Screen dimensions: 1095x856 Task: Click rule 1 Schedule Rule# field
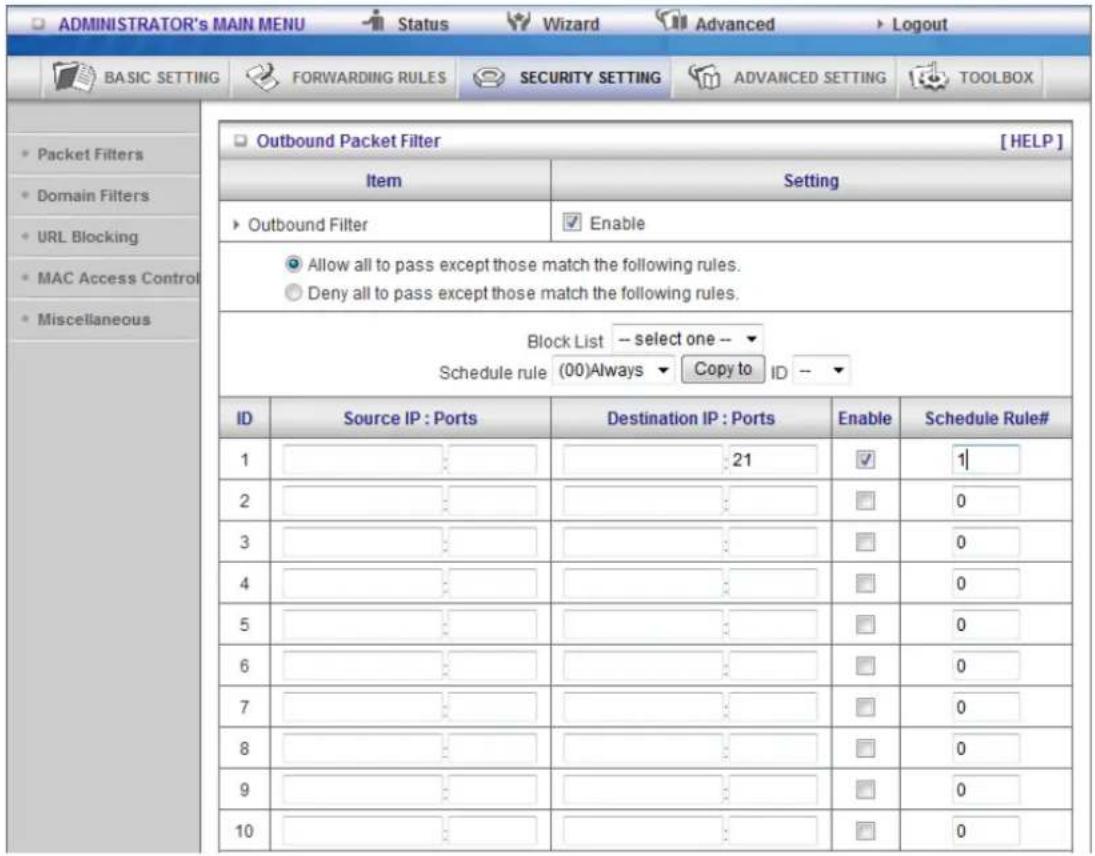point(985,459)
